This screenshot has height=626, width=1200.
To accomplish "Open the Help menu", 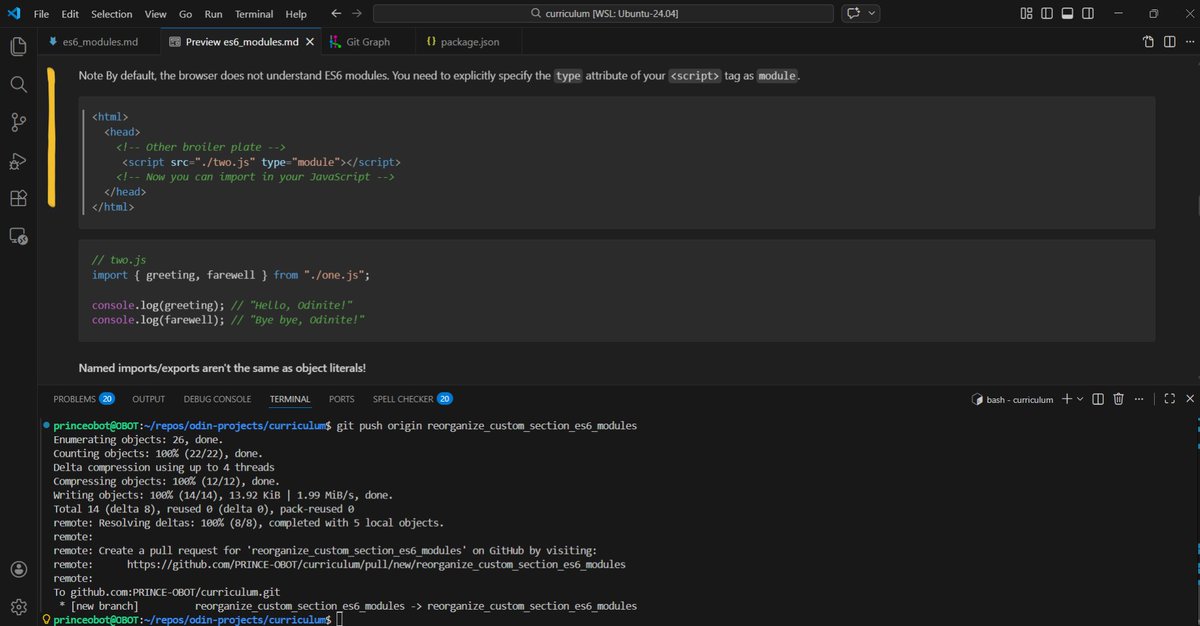I will tap(296, 14).
